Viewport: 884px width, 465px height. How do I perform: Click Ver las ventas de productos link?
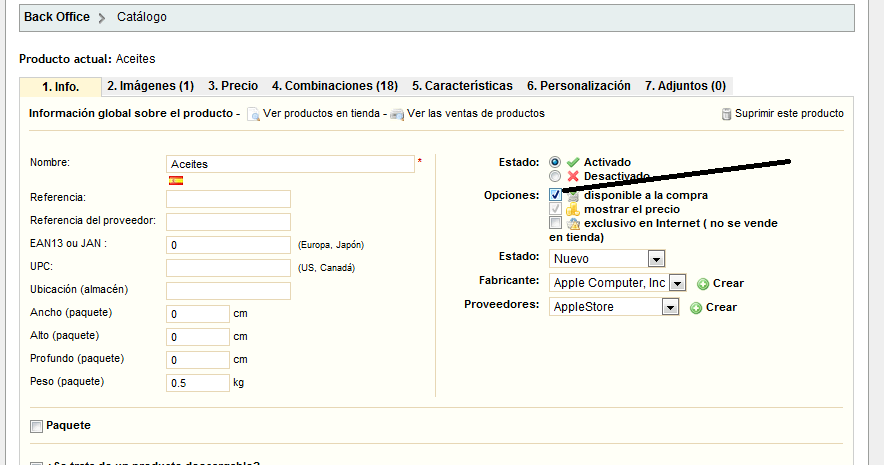[476, 113]
